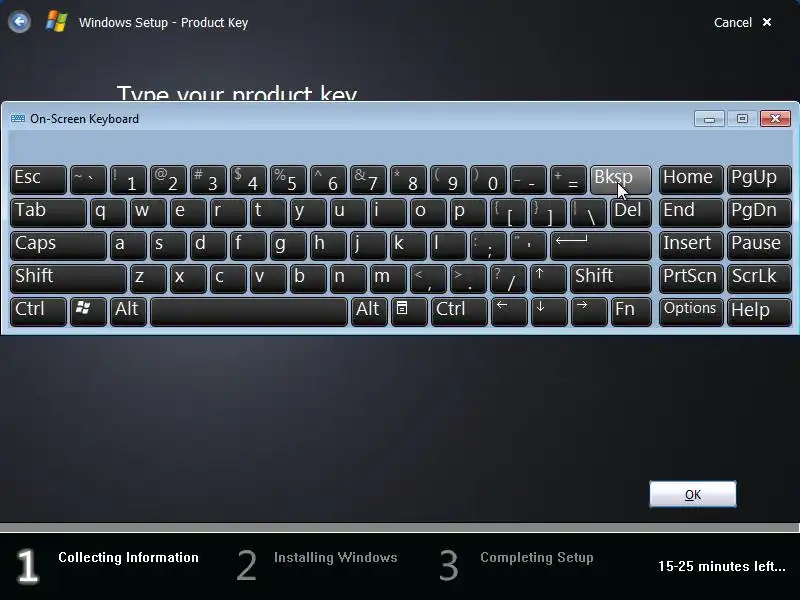The width and height of the screenshot is (800, 600).
Task: Click the Enter return-arrow key
Action: (601, 245)
